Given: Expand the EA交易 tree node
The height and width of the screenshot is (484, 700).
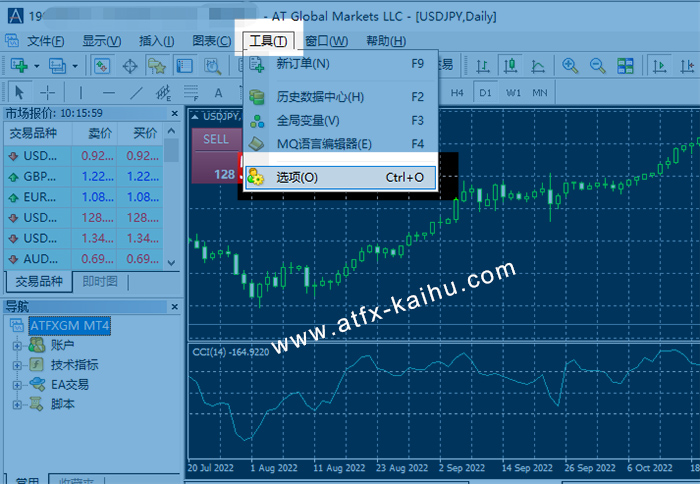Looking at the screenshot, I should pyautogui.click(x=17, y=385).
